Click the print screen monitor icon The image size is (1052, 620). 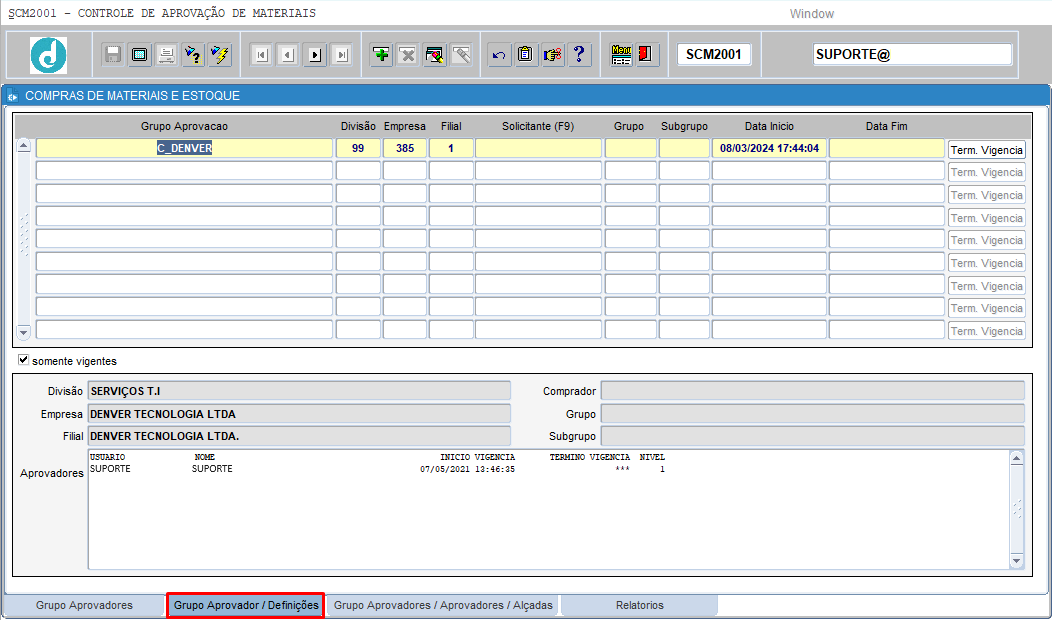pos(140,54)
